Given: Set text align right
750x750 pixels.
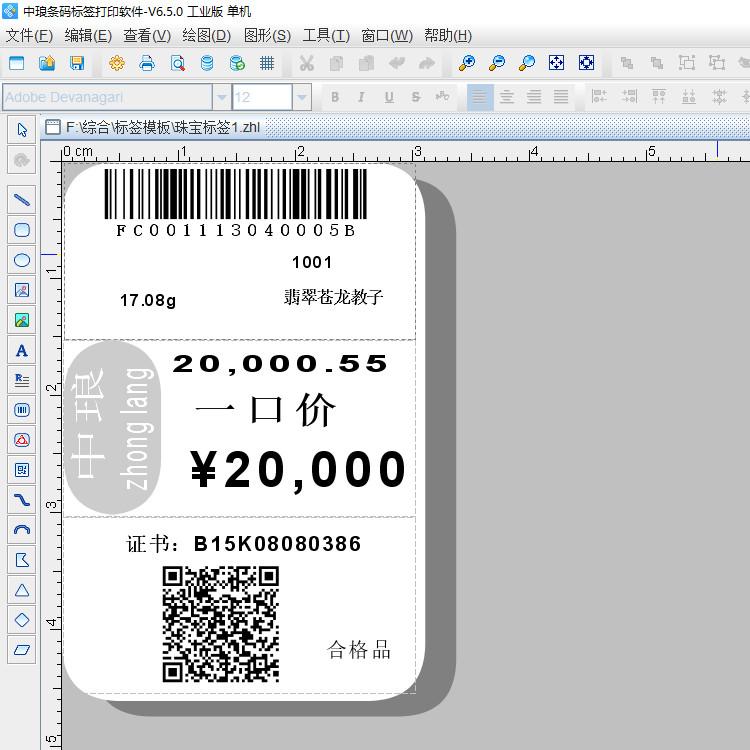Looking at the screenshot, I should coord(534,97).
